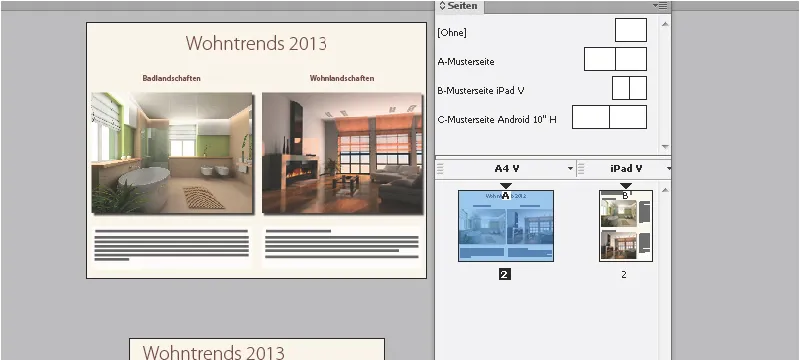Image resolution: width=800 pixels, height=360 pixels.
Task: Click triangle marker above A4 V page
Action: click(506, 186)
